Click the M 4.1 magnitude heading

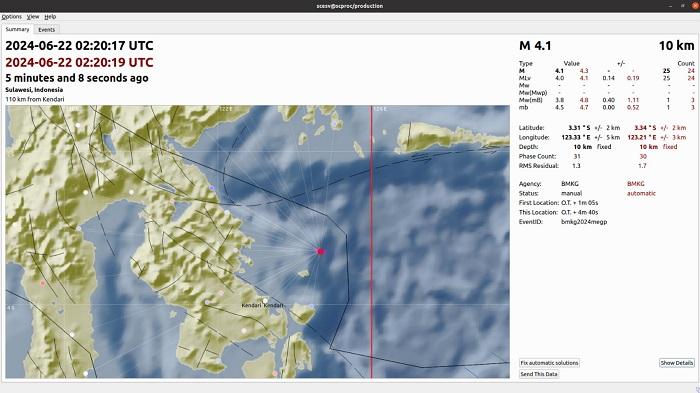(535, 46)
